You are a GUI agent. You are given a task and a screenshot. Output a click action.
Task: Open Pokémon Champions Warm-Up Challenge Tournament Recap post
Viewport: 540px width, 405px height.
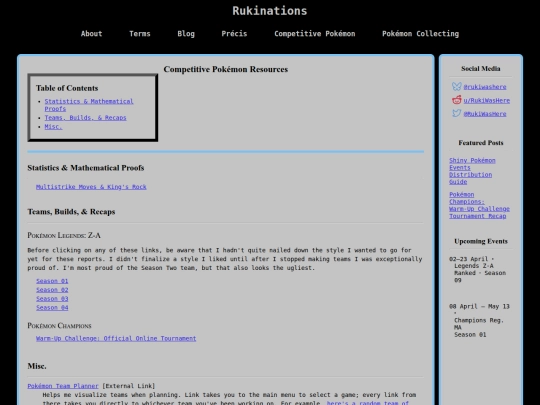(x=479, y=205)
